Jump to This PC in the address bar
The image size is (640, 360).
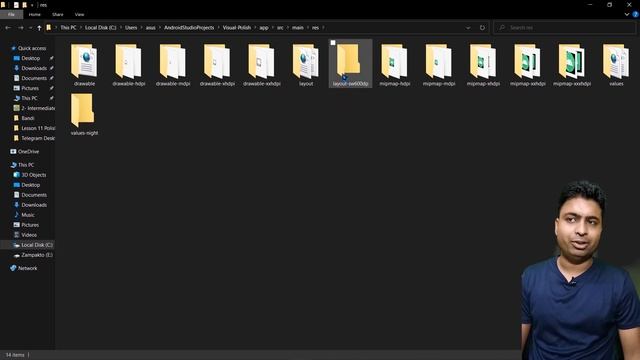pyautogui.click(x=68, y=28)
